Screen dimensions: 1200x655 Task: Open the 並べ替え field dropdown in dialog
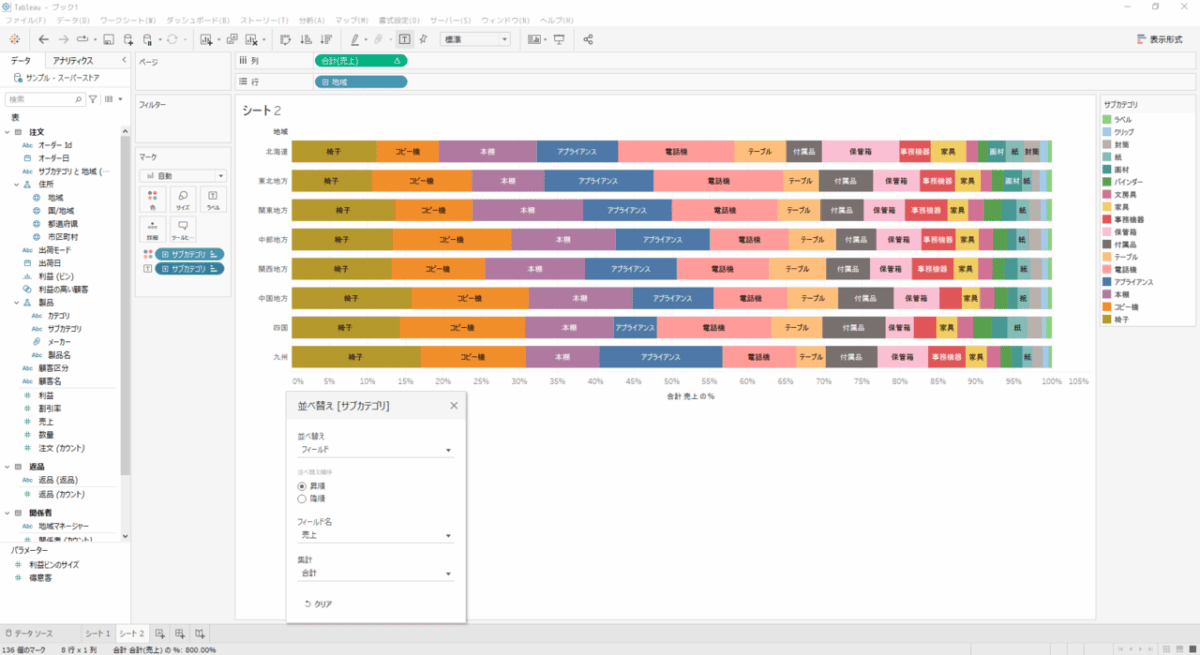tap(375, 450)
